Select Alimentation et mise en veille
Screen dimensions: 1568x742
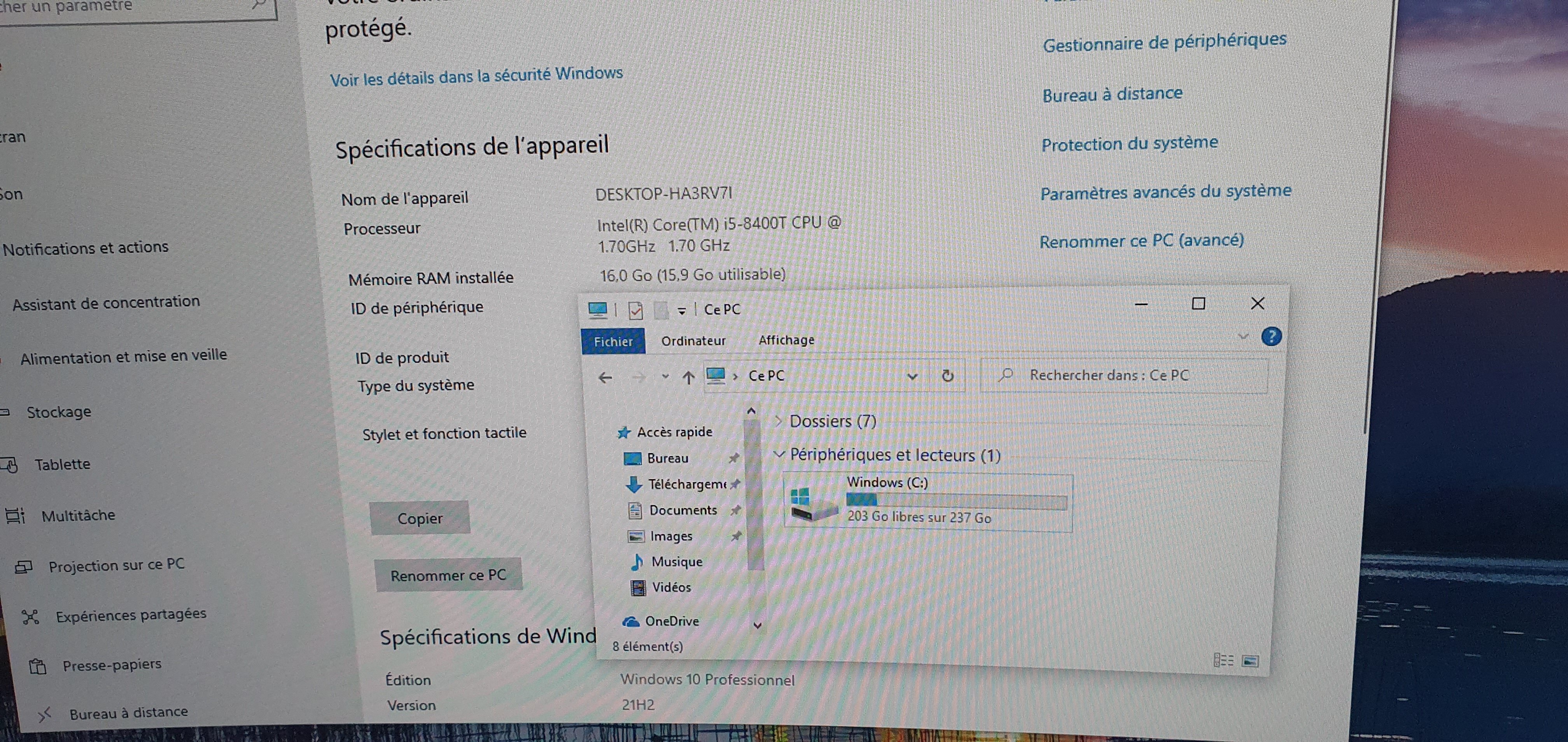(124, 356)
